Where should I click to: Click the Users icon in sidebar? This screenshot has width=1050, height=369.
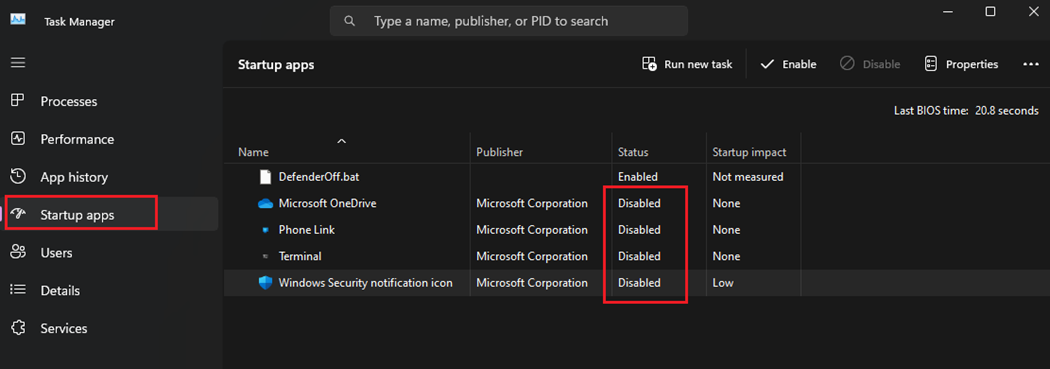coord(18,252)
